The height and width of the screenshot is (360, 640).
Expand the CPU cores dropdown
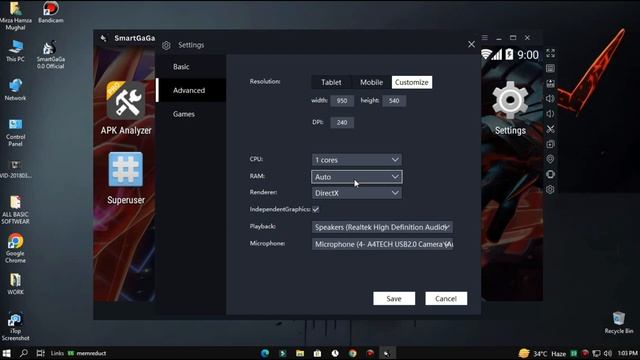[x=357, y=160]
